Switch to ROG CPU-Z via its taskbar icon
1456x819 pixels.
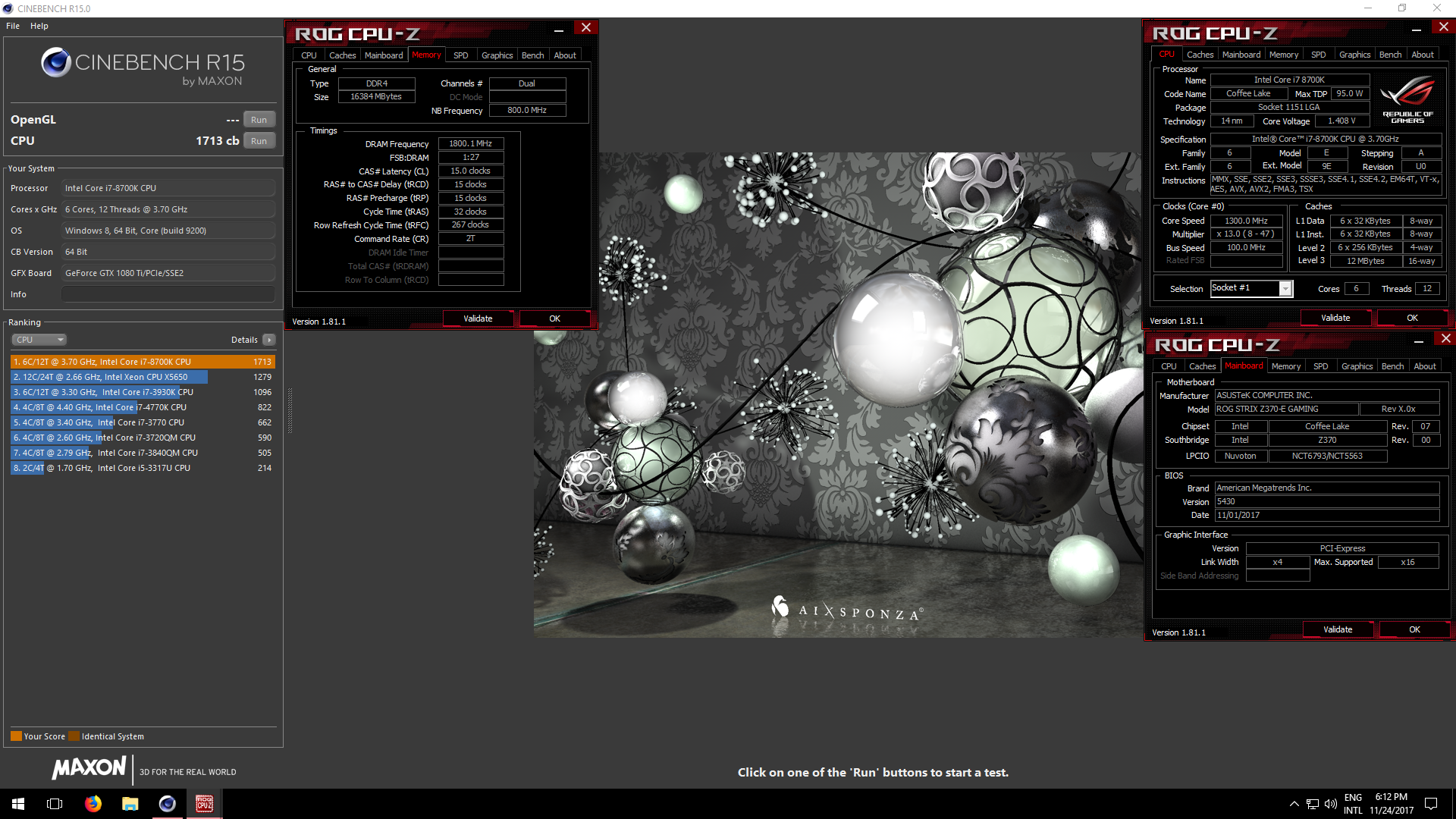(x=204, y=804)
